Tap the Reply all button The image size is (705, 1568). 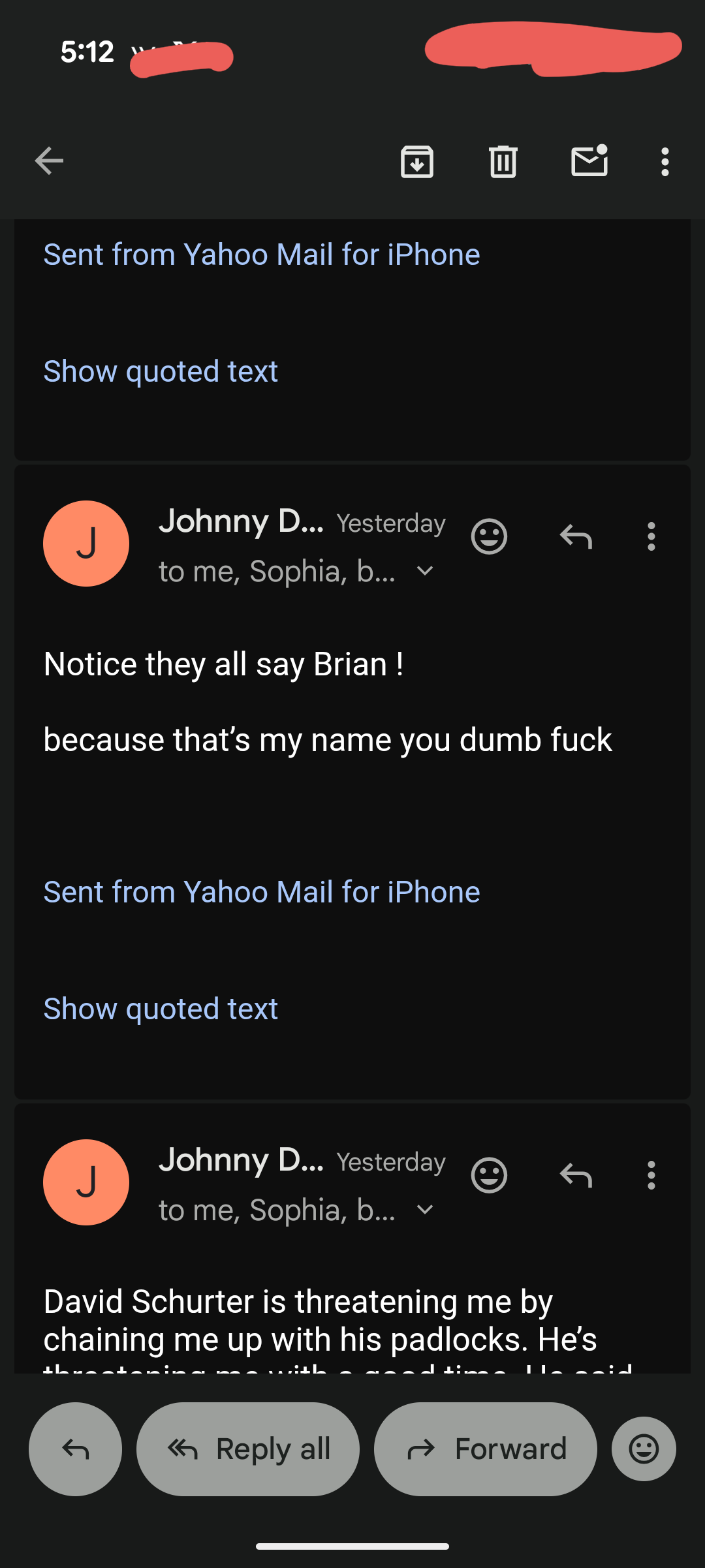[x=248, y=1449]
